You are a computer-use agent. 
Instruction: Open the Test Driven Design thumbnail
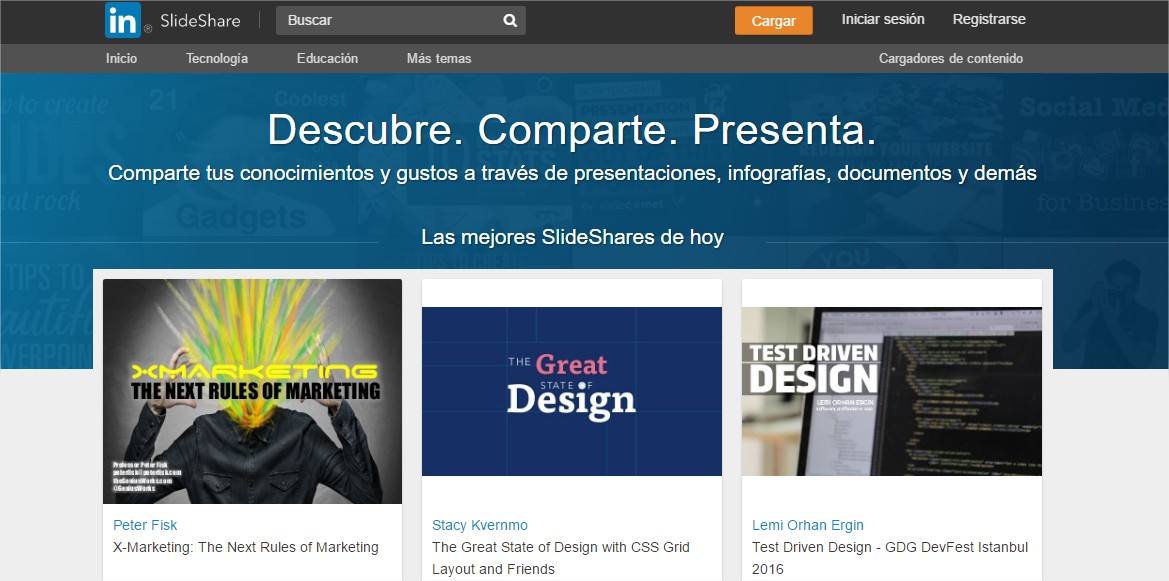click(x=892, y=391)
